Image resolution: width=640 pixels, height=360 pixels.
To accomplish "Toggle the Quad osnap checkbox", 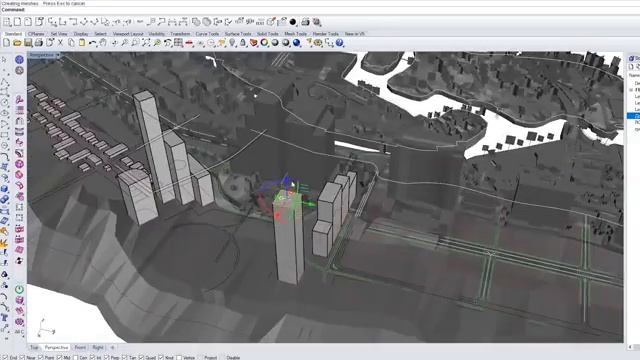I will click(141, 358).
